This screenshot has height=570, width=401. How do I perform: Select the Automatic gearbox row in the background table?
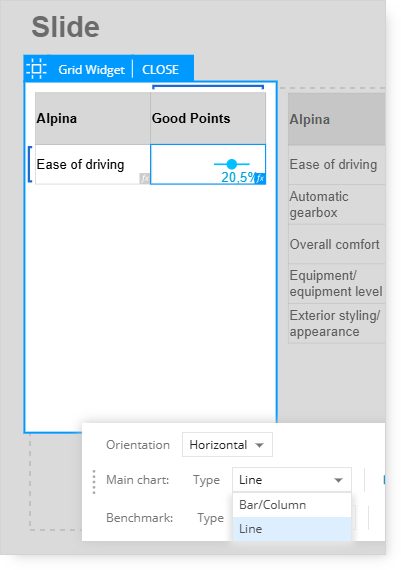(337, 204)
